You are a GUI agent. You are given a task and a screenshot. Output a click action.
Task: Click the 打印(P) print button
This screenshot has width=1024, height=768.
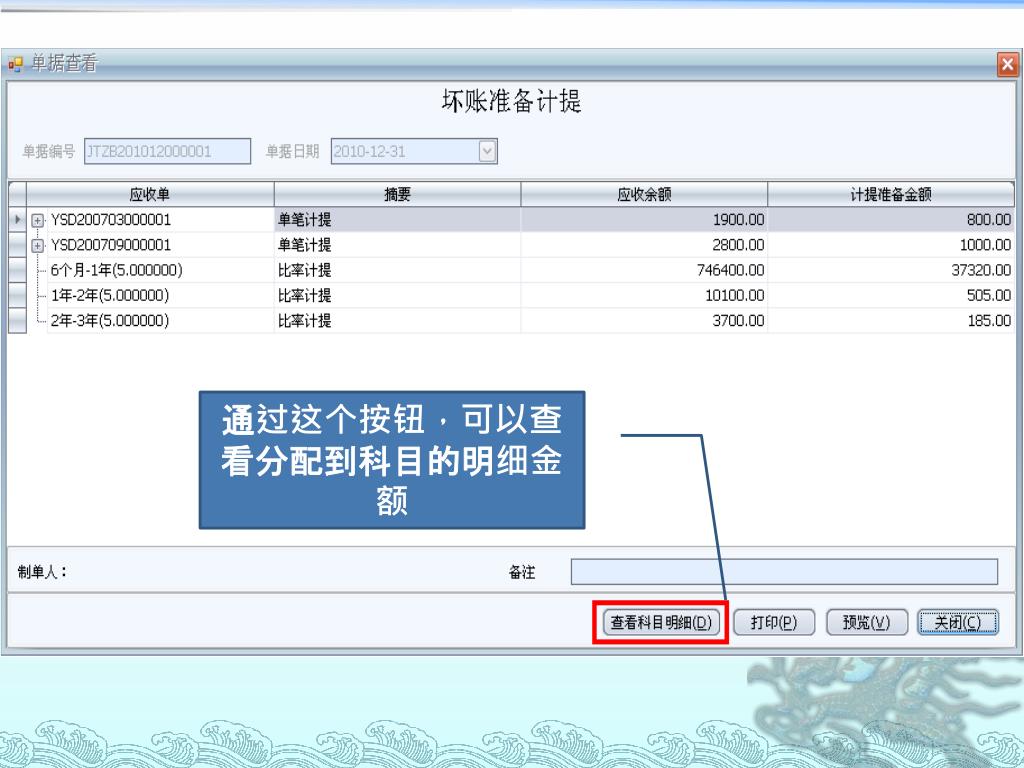[774, 622]
